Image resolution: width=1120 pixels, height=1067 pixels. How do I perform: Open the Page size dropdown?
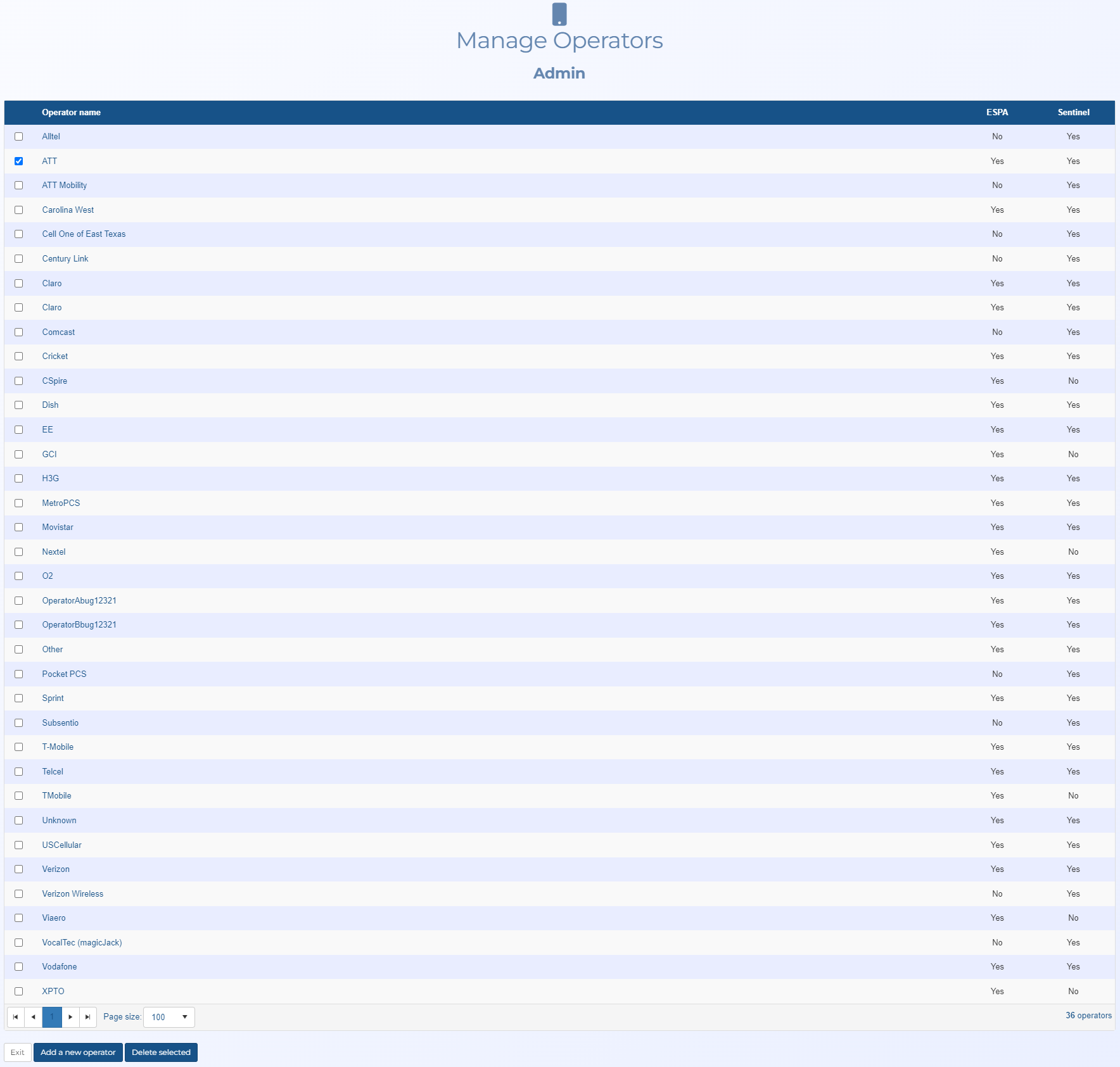169,1017
